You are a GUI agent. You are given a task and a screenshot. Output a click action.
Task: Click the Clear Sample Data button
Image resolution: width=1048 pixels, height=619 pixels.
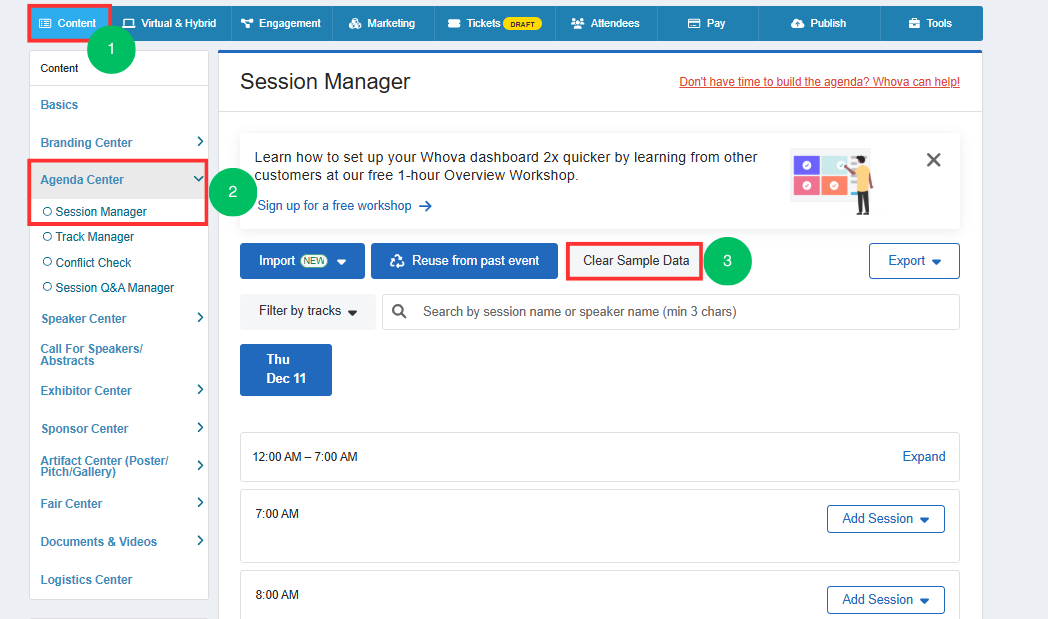(635, 261)
